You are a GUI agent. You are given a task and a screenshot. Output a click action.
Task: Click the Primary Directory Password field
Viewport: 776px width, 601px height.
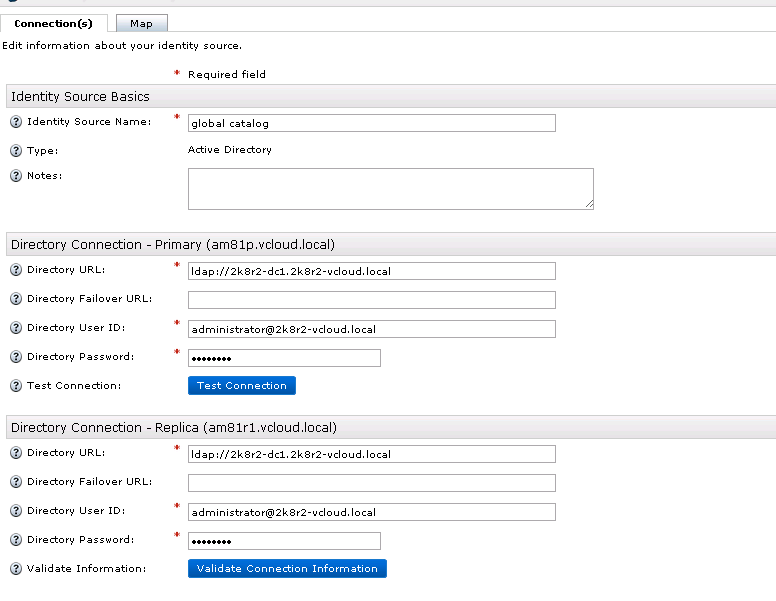(284, 358)
